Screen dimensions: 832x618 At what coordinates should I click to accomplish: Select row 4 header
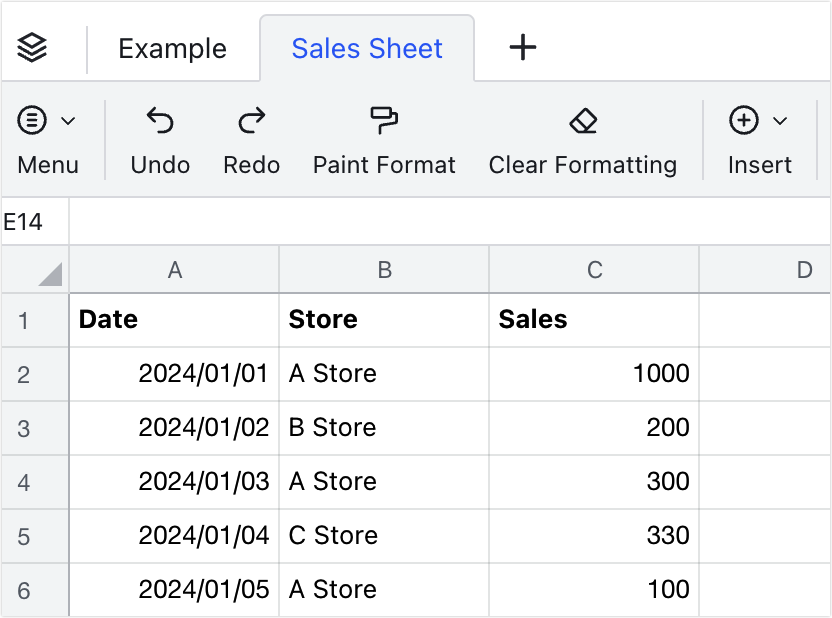click(x=24, y=482)
